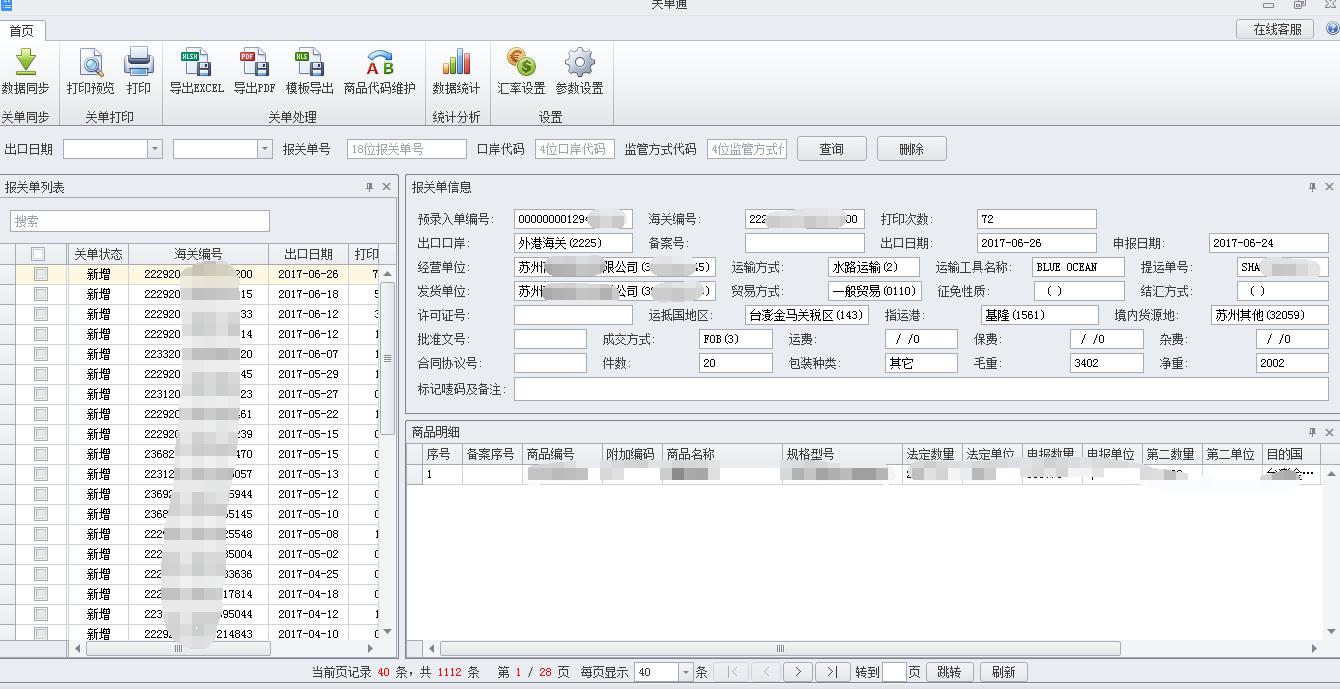The height and width of the screenshot is (689, 1340).
Task: Check the row dated 2017-06-07
Action: 40,354
